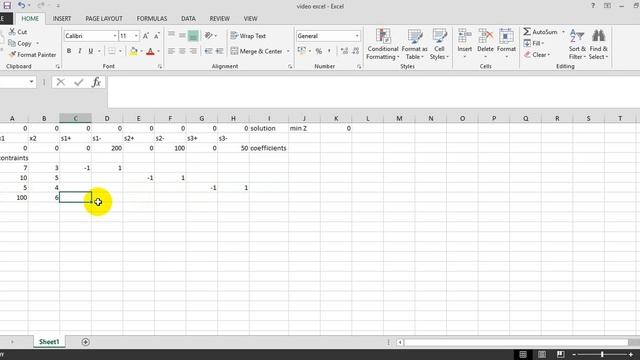Toggle Align Left
Image resolution: width=640 pixels, height=360 pixels.
[171, 51]
